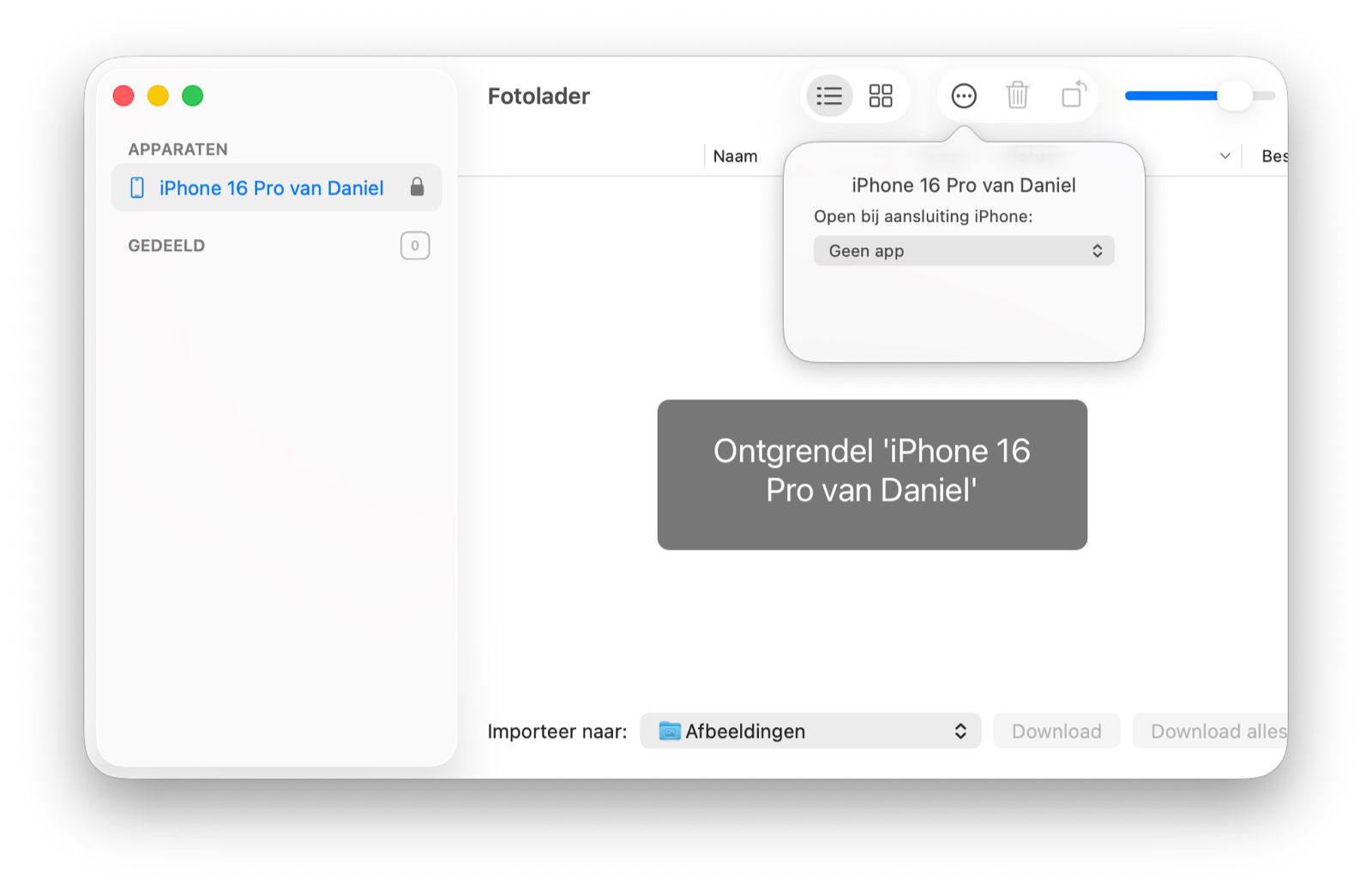The width and height of the screenshot is (1372, 890).
Task: Click the trash delete icon
Action: (1018, 95)
